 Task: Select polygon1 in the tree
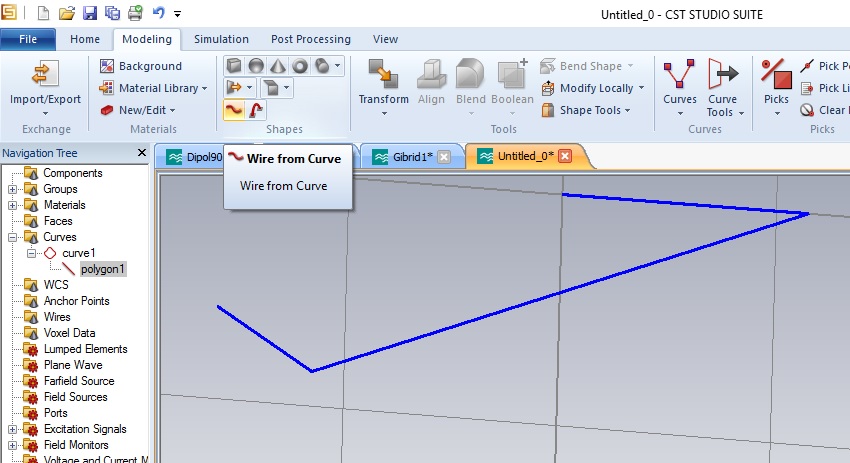click(102, 269)
